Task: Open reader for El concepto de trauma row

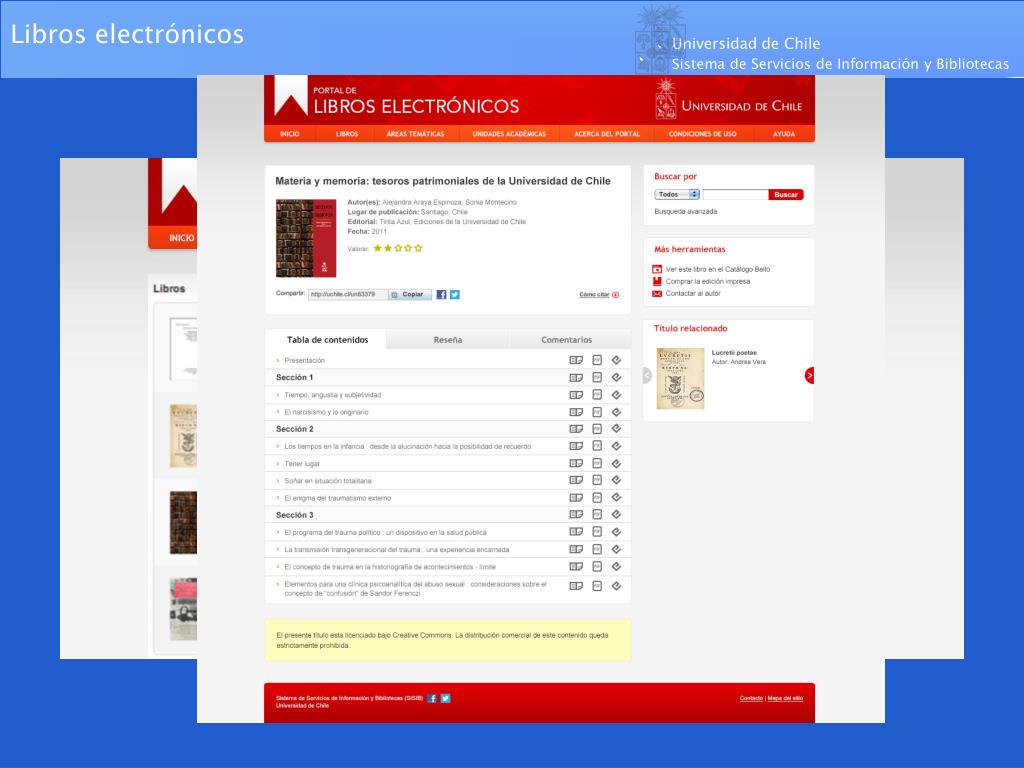Action: (x=575, y=566)
